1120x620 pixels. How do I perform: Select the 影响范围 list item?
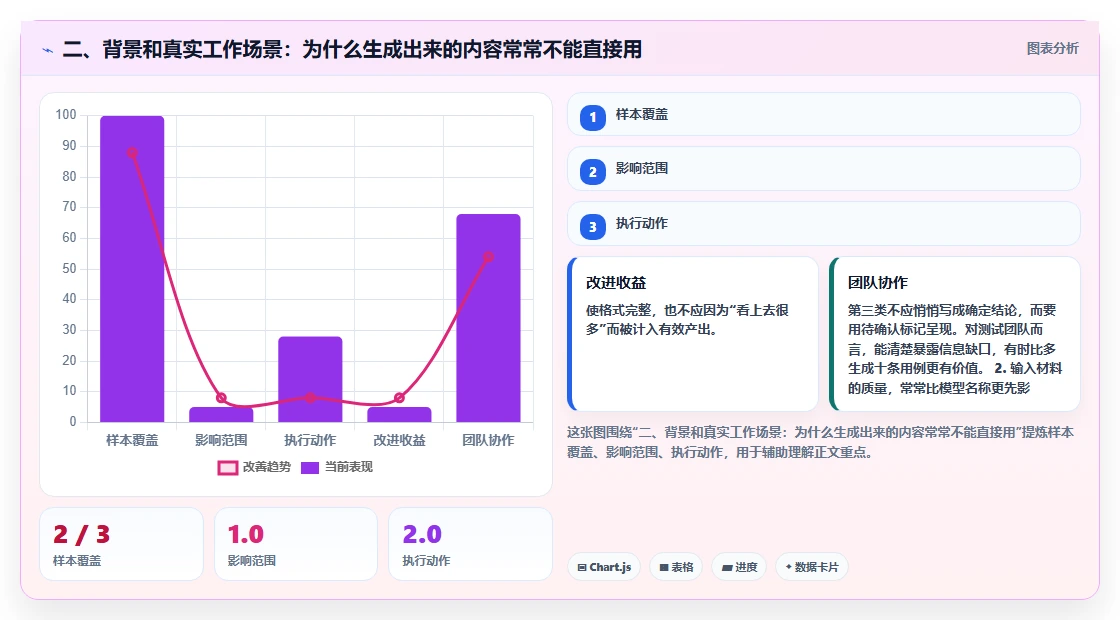tap(824, 169)
